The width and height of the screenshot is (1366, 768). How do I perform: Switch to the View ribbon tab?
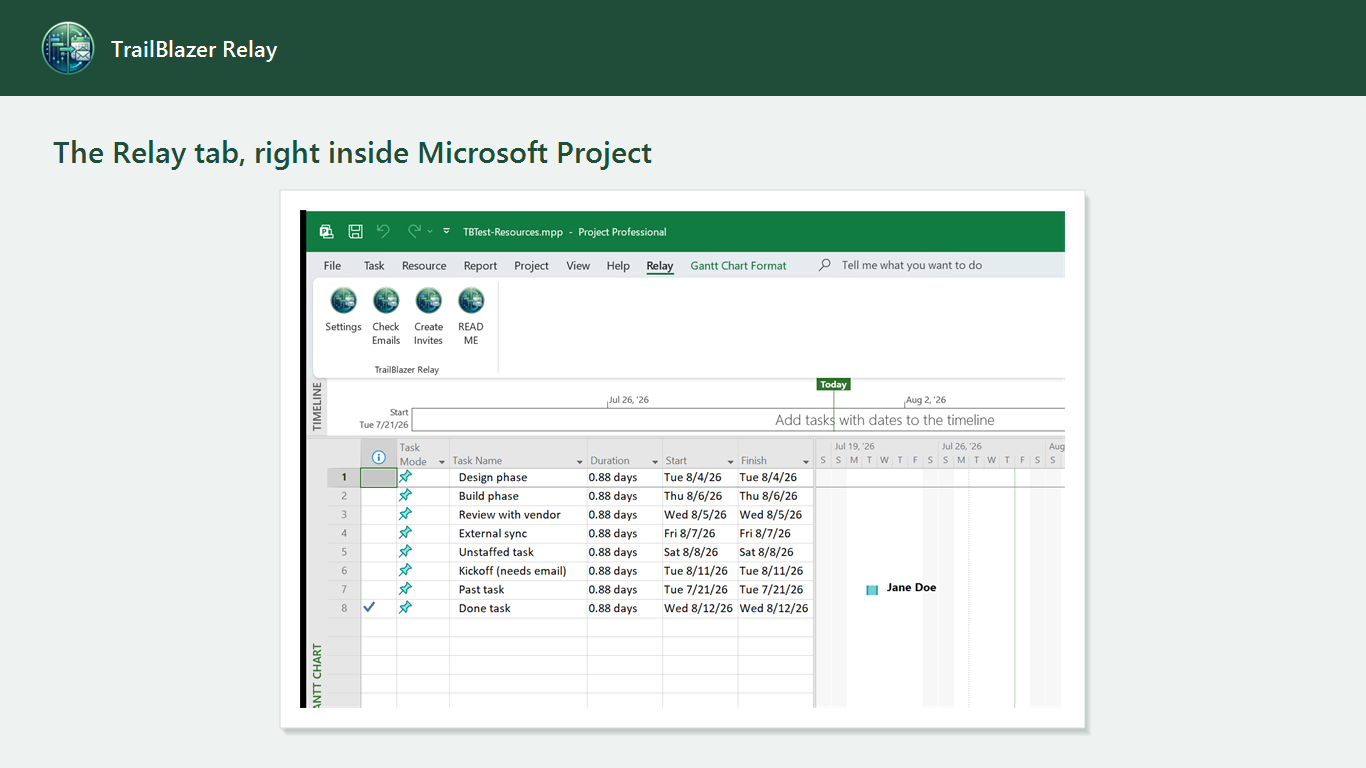[x=578, y=265]
